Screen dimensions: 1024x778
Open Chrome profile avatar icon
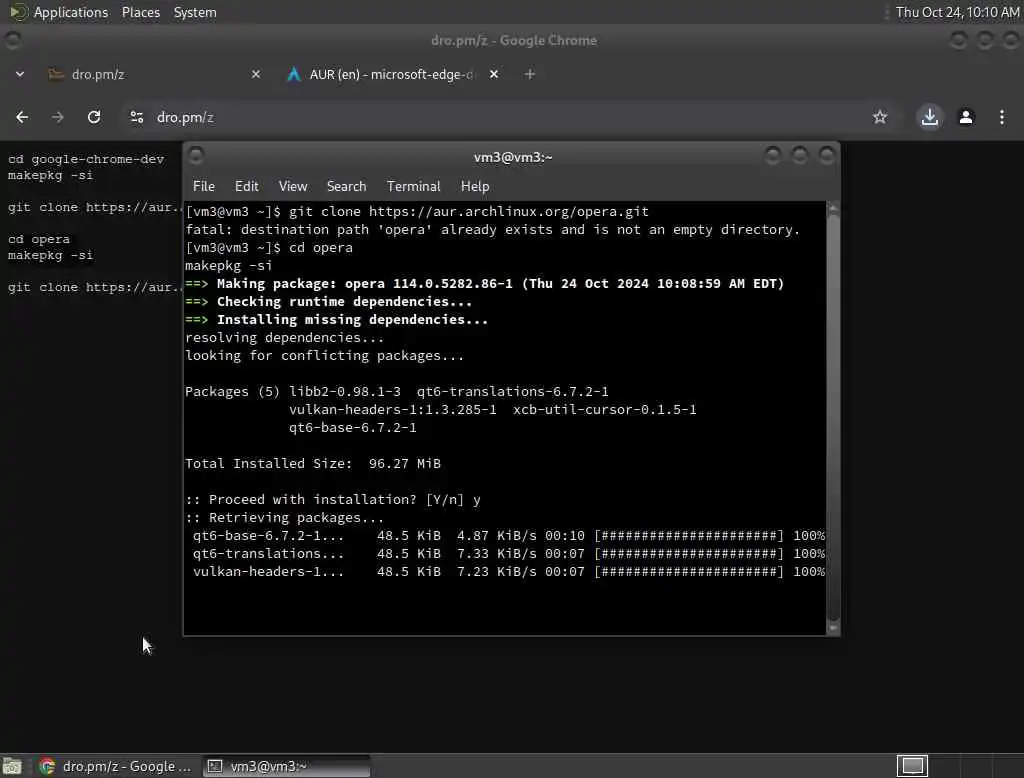click(x=966, y=117)
